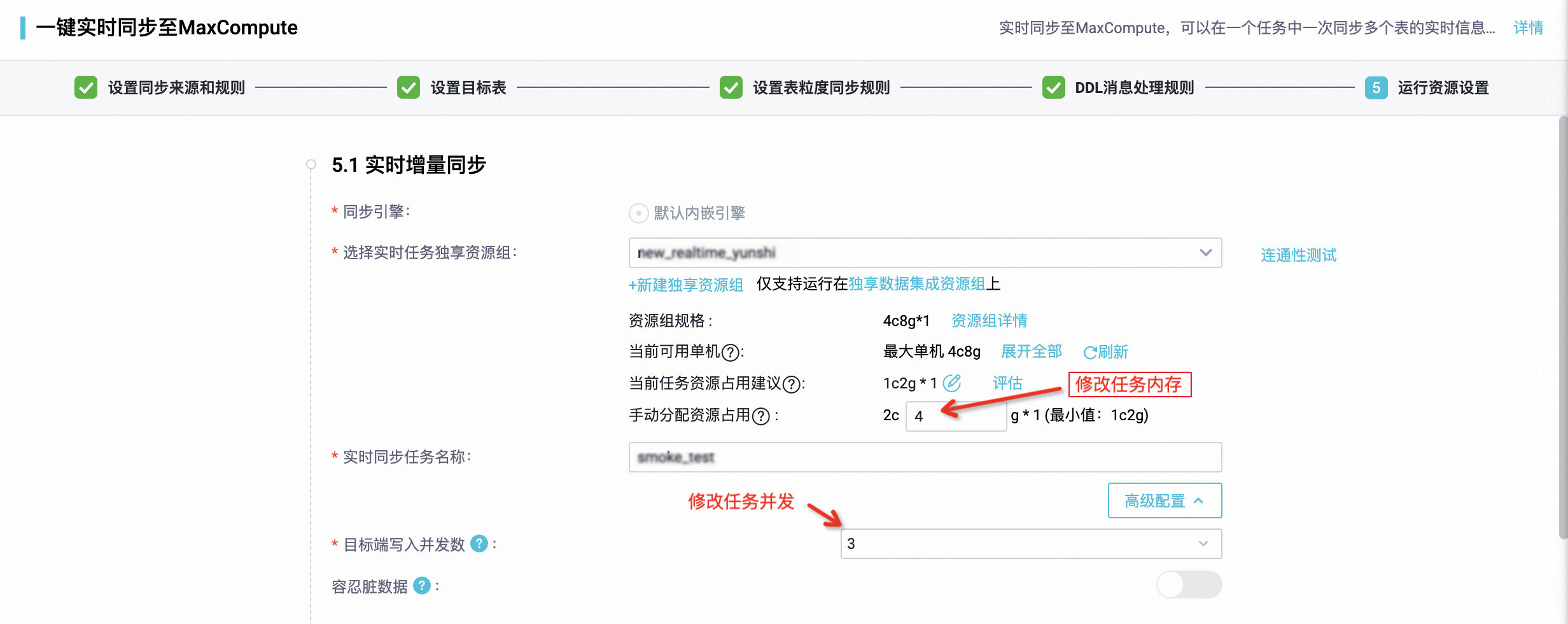Image resolution: width=1568 pixels, height=624 pixels.
Task: Click the help icon next to 当前可用单机
Action: (731, 352)
